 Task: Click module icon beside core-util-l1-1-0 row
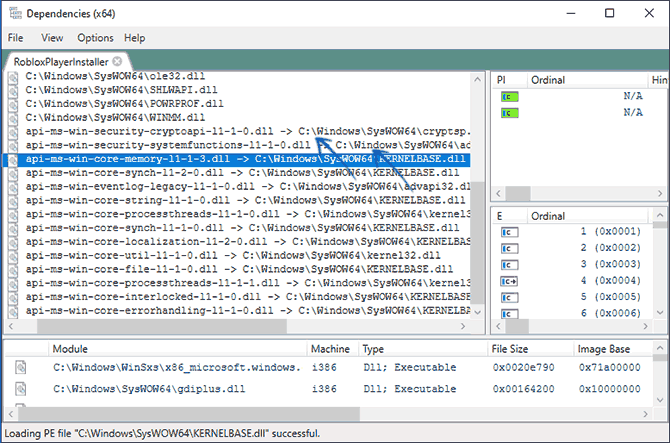(13, 256)
